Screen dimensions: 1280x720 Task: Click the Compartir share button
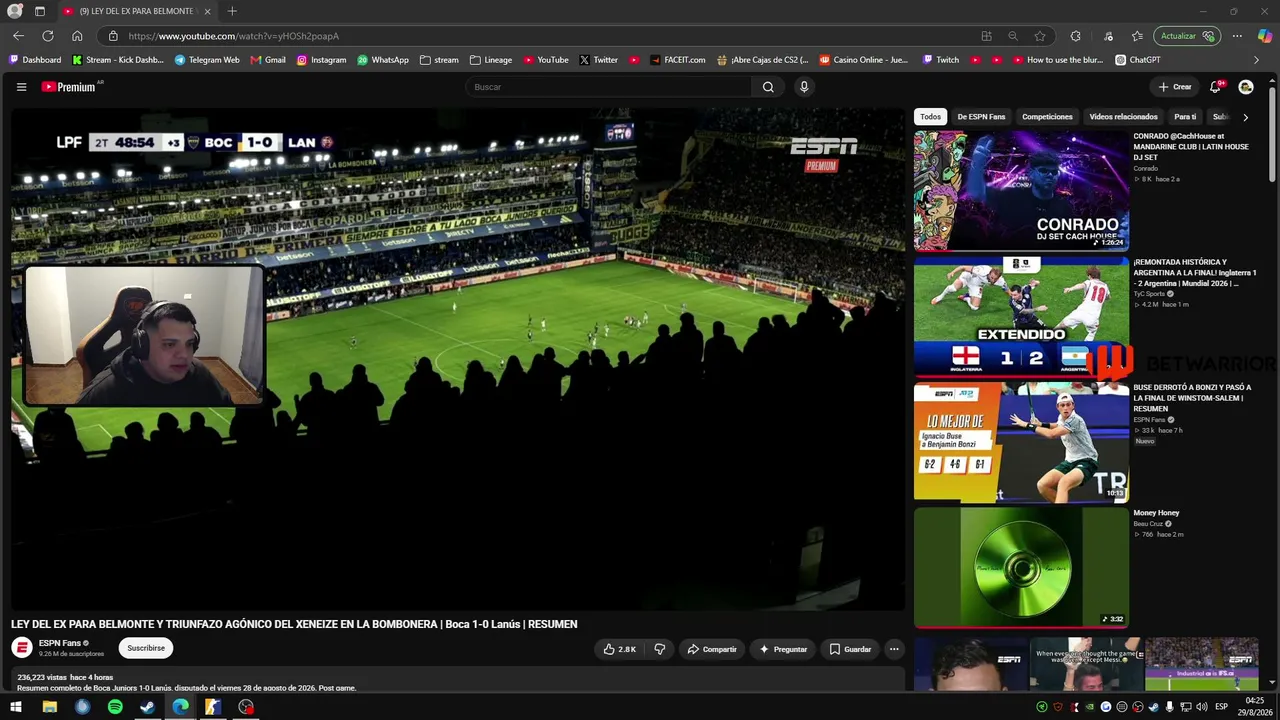712,649
